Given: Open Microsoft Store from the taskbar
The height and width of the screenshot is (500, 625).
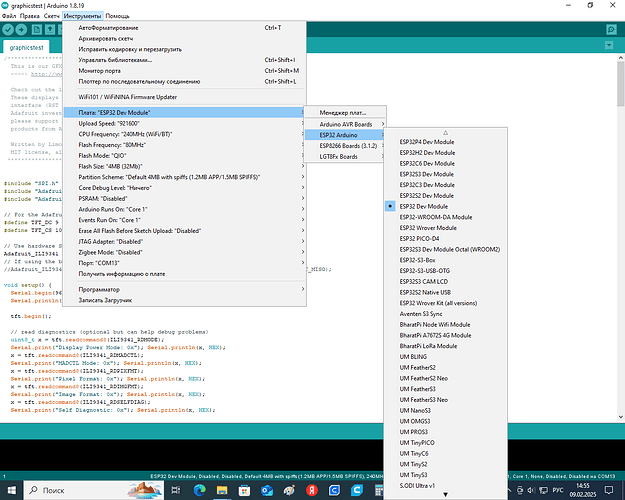Looking at the screenshot, I should point(244,490).
